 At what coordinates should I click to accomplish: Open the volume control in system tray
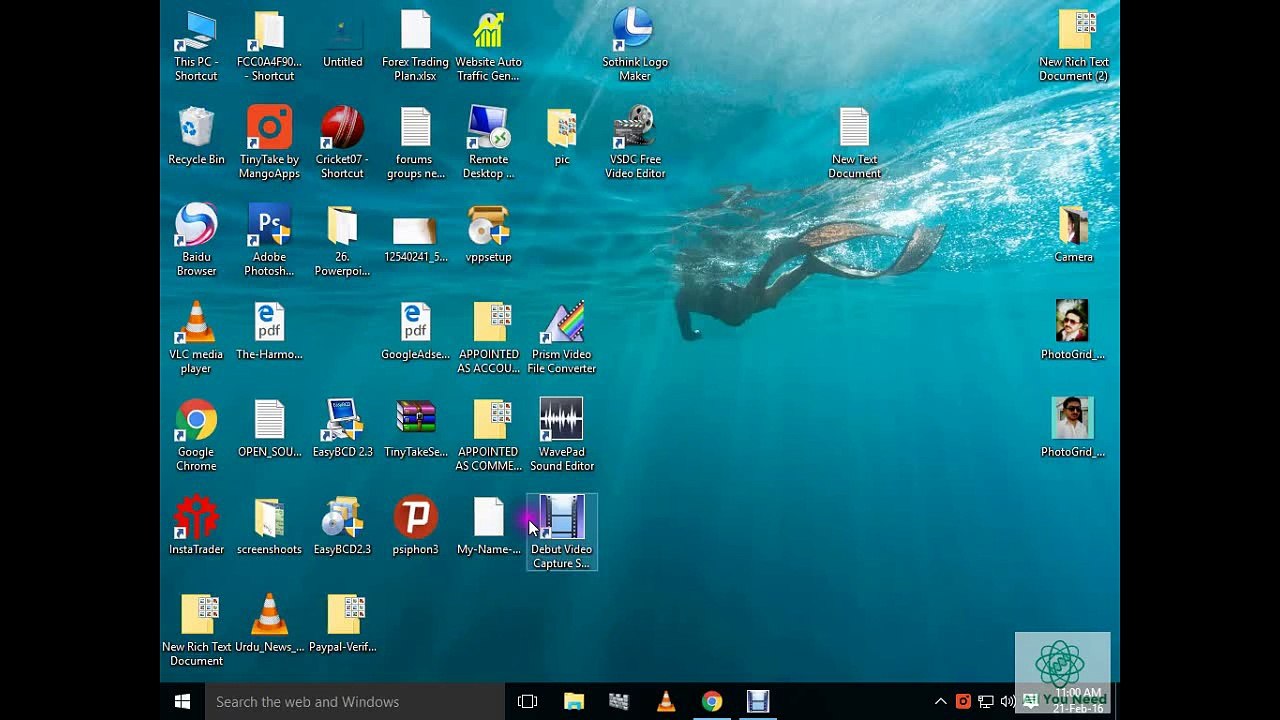[1007, 702]
